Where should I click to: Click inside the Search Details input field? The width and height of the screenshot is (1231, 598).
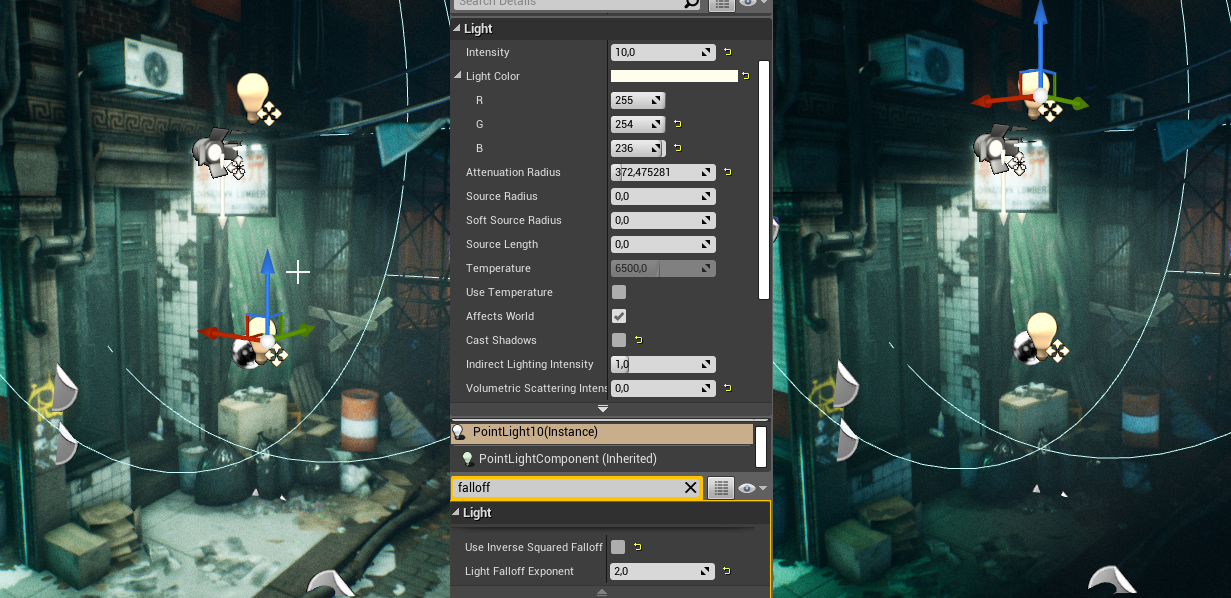coord(570,4)
